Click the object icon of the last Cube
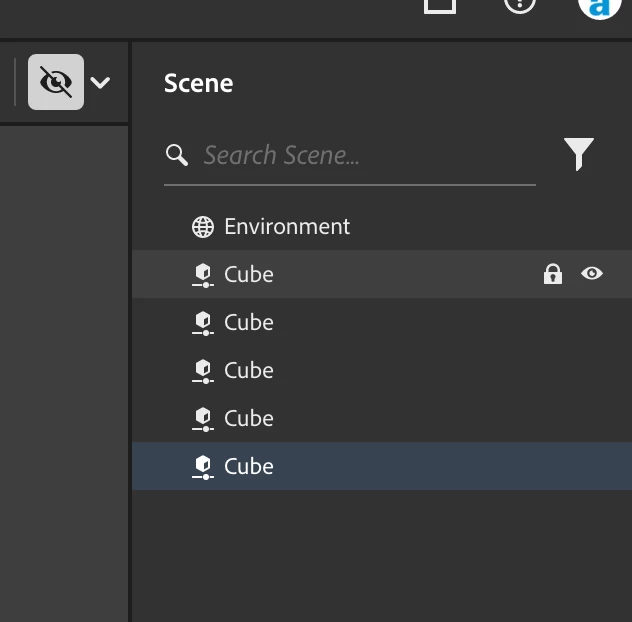Screen dimensions: 632x622 pyautogui.click(x=203, y=466)
